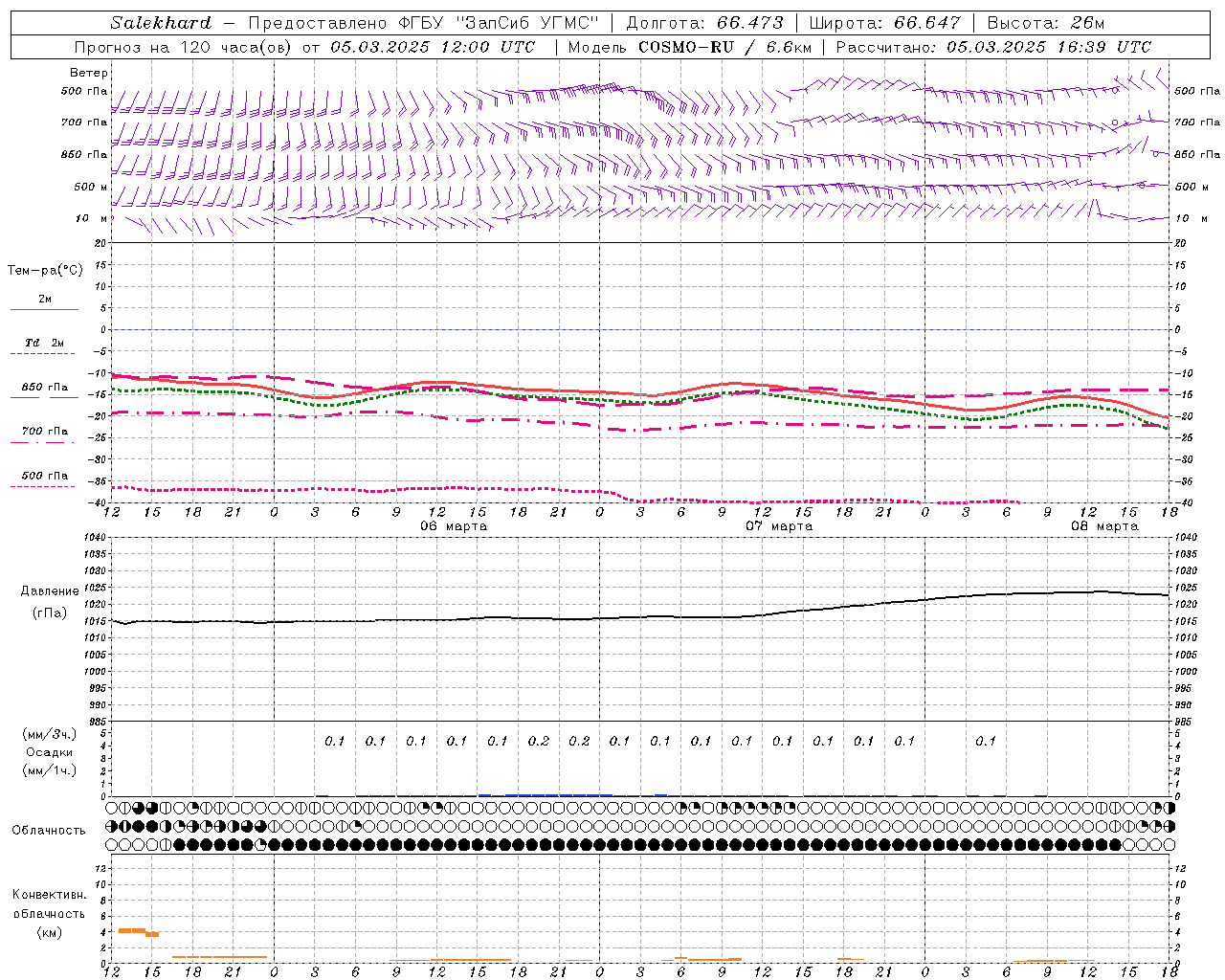
Task: Select the 'COSMO-RU / 6.6км' model name
Action: pyautogui.click(x=725, y=47)
